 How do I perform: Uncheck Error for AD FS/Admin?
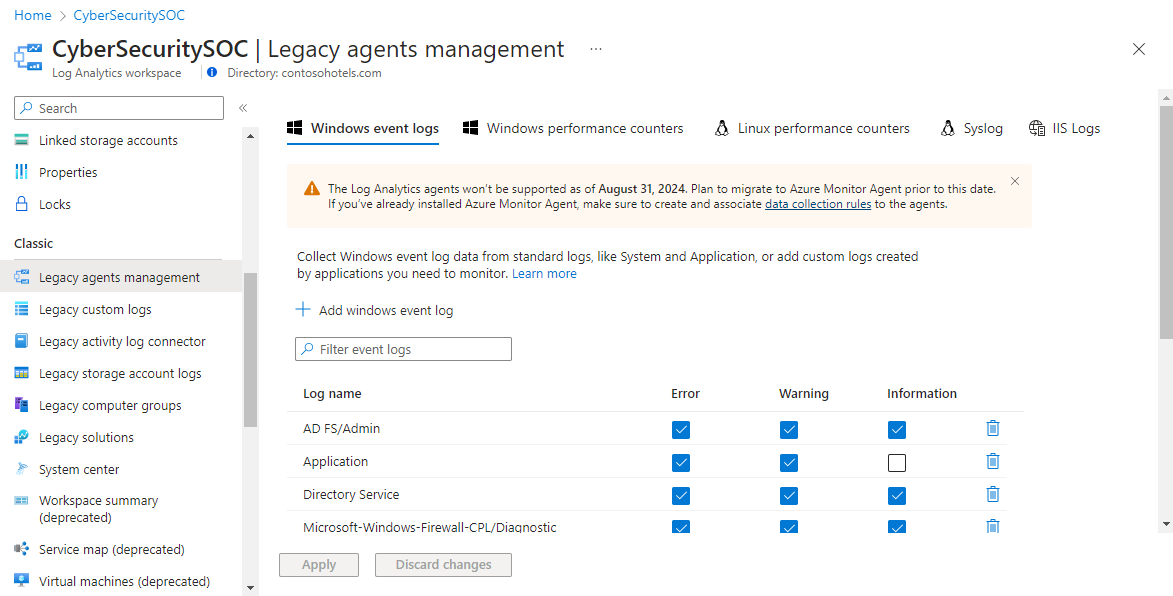pyautogui.click(x=681, y=429)
